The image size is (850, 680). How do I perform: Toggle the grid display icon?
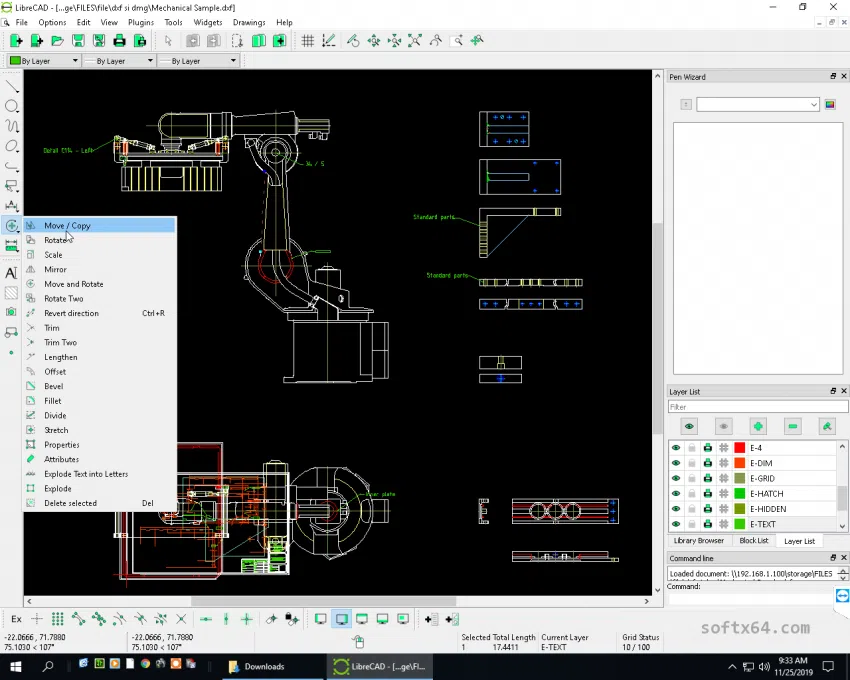pos(306,41)
